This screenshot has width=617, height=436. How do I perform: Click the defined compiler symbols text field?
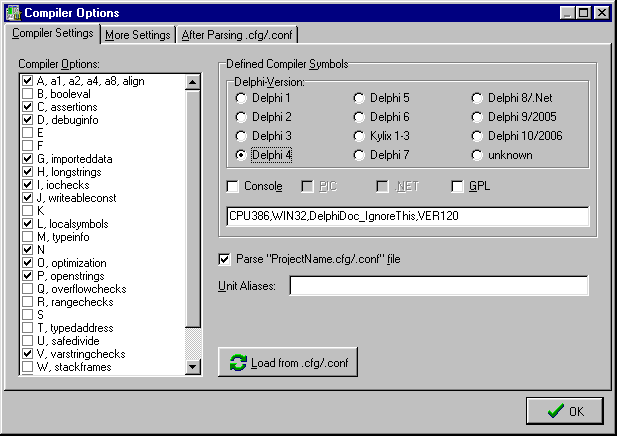coord(407,217)
